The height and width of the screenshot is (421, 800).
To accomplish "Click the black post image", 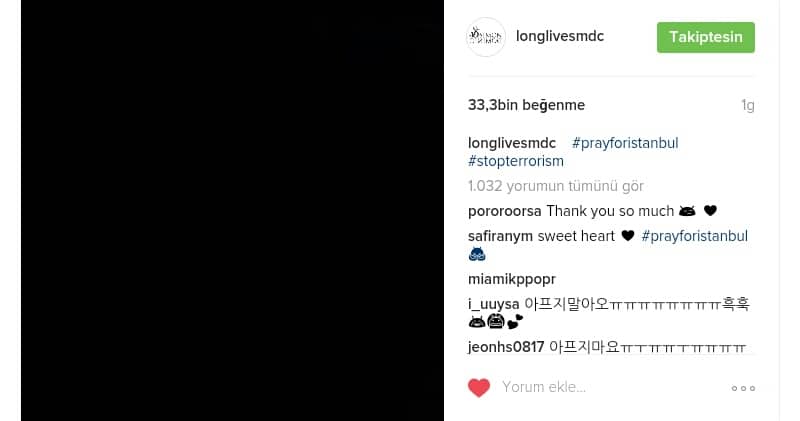I will pyautogui.click(x=232, y=210).
